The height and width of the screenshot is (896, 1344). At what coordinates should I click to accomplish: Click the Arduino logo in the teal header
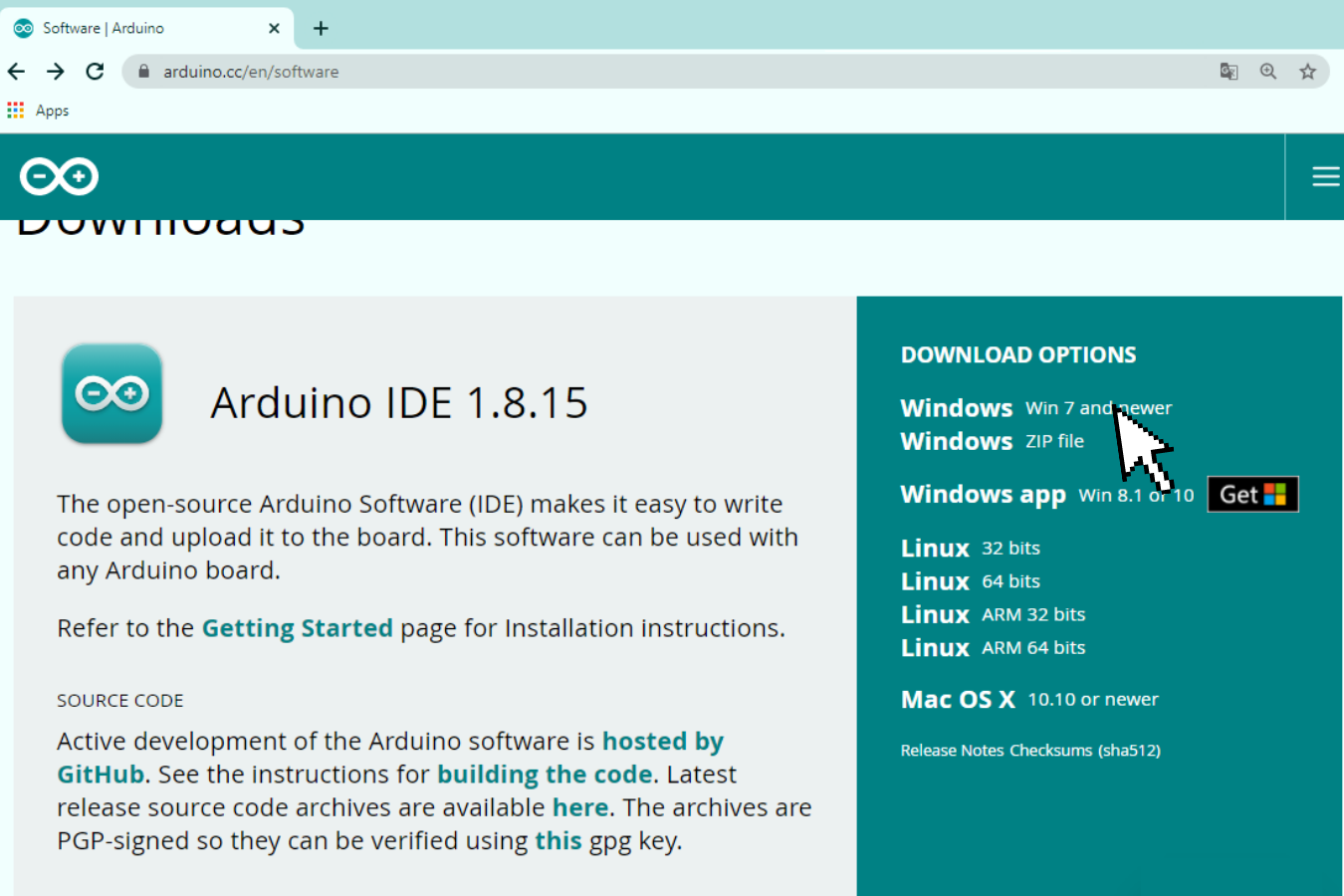[x=58, y=176]
